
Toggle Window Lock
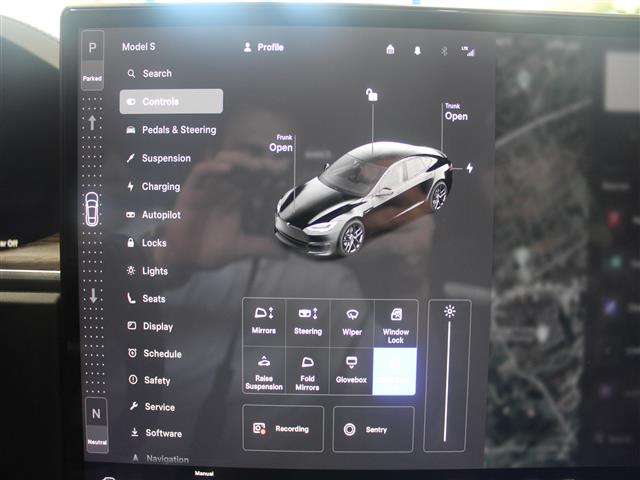[x=396, y=324]
